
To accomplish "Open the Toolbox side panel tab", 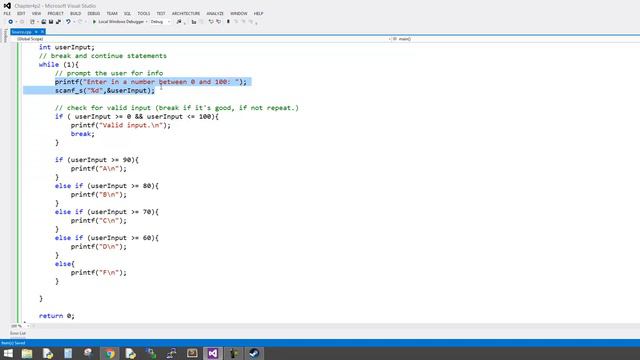I will pyautogui.click(x=5, y=36).
